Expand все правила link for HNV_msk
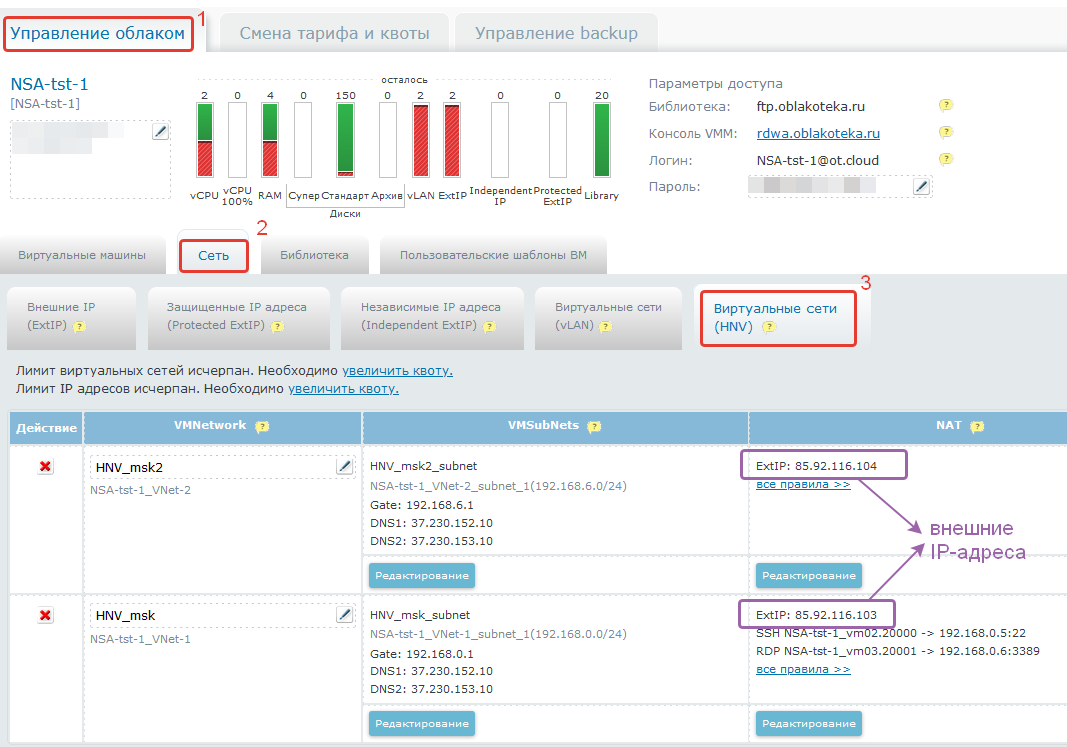Screen dimensions: 1067x747 (803, 669)
